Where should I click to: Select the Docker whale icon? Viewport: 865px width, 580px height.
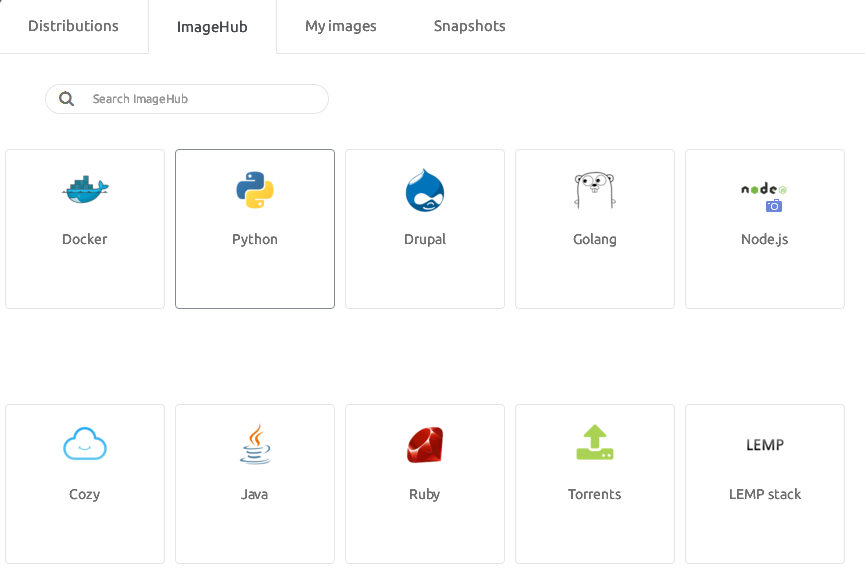click(85, 190)
